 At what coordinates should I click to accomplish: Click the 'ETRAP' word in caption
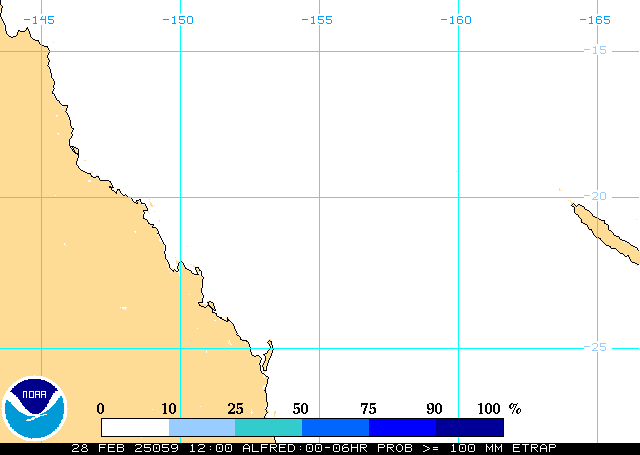click(534, 448)
